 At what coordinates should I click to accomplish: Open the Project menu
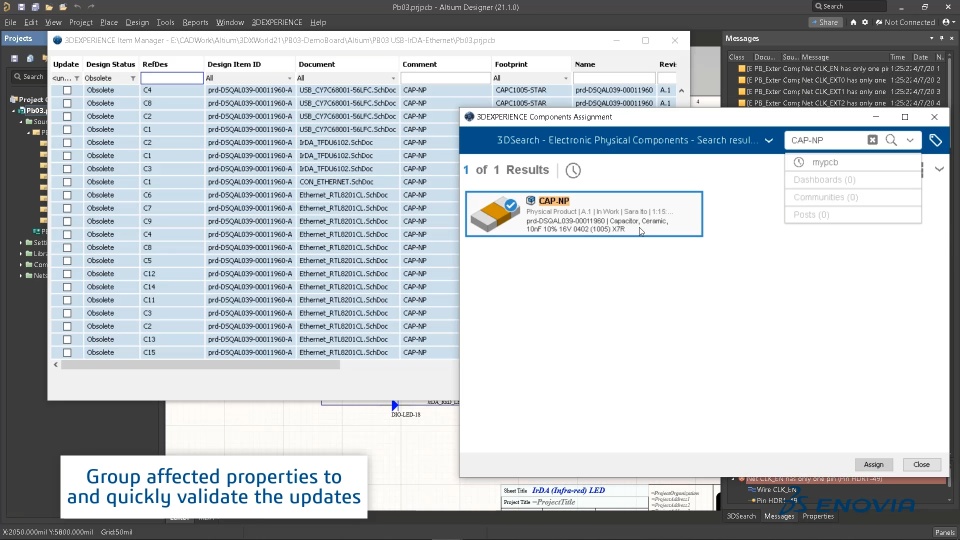click(x=81, y=22)
